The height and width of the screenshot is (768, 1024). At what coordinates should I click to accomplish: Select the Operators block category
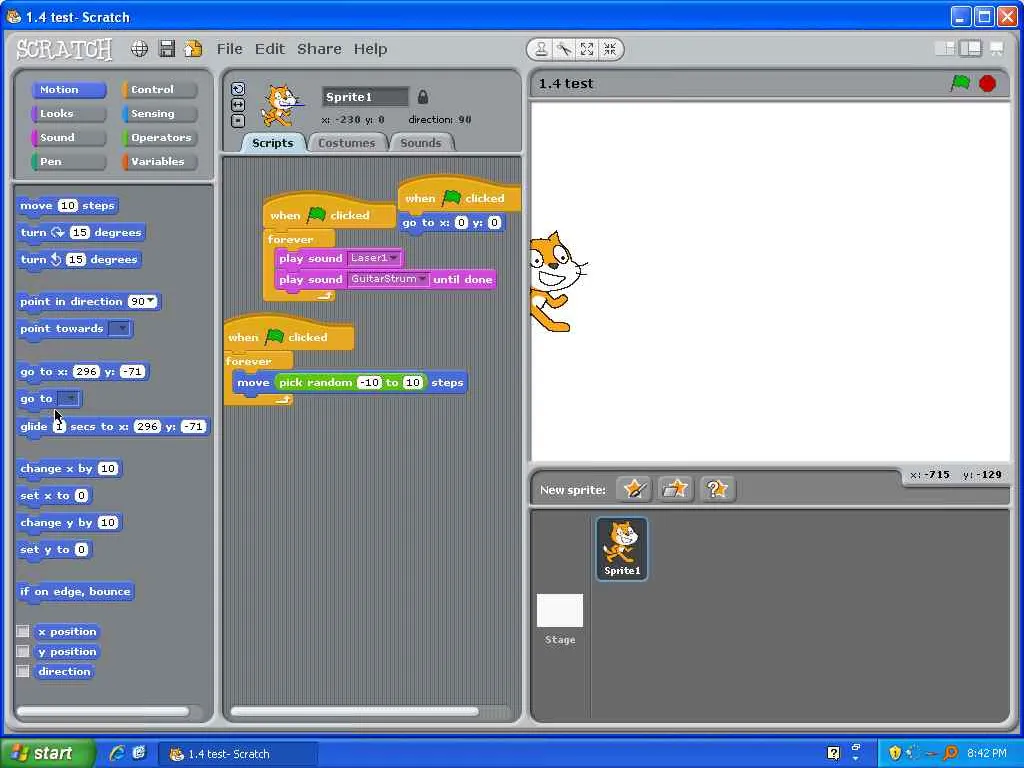159,138
